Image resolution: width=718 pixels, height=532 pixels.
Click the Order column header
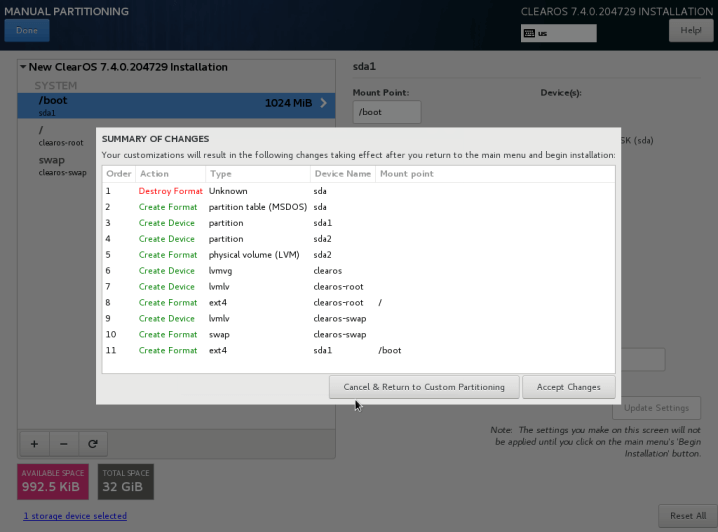(x=119, y=174)
